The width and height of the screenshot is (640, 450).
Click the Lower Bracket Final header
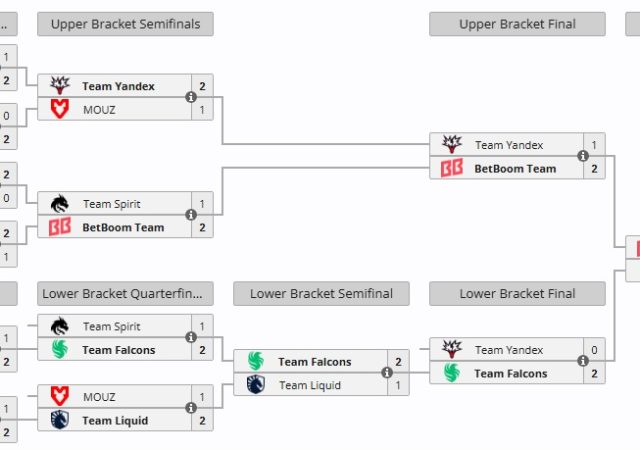point(517,294)
